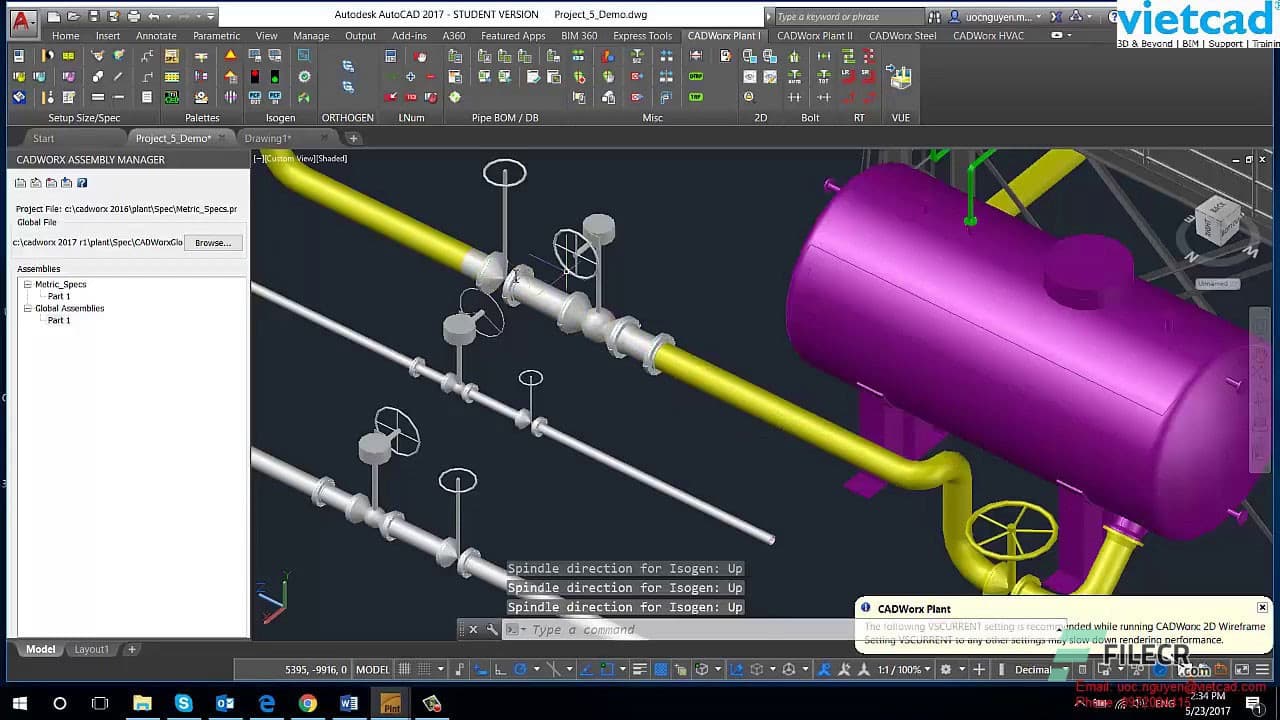The image size is (1280, 720).
Task: Switch to the CADWorx Plant II ribbon tab
Action: point(815,36)
